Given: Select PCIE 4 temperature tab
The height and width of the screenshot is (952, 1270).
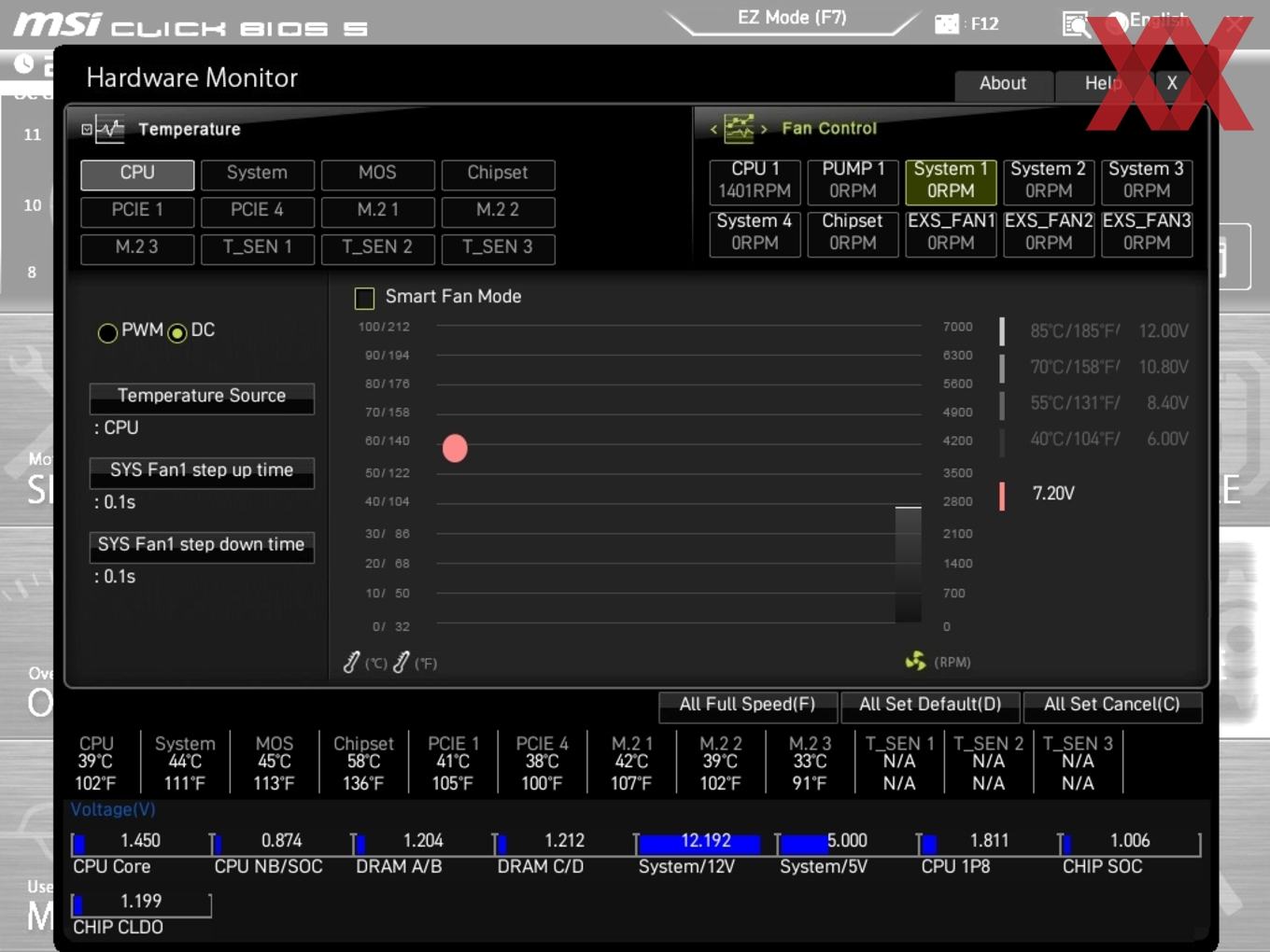Looking at the screenshot, I should coord(257,211).
